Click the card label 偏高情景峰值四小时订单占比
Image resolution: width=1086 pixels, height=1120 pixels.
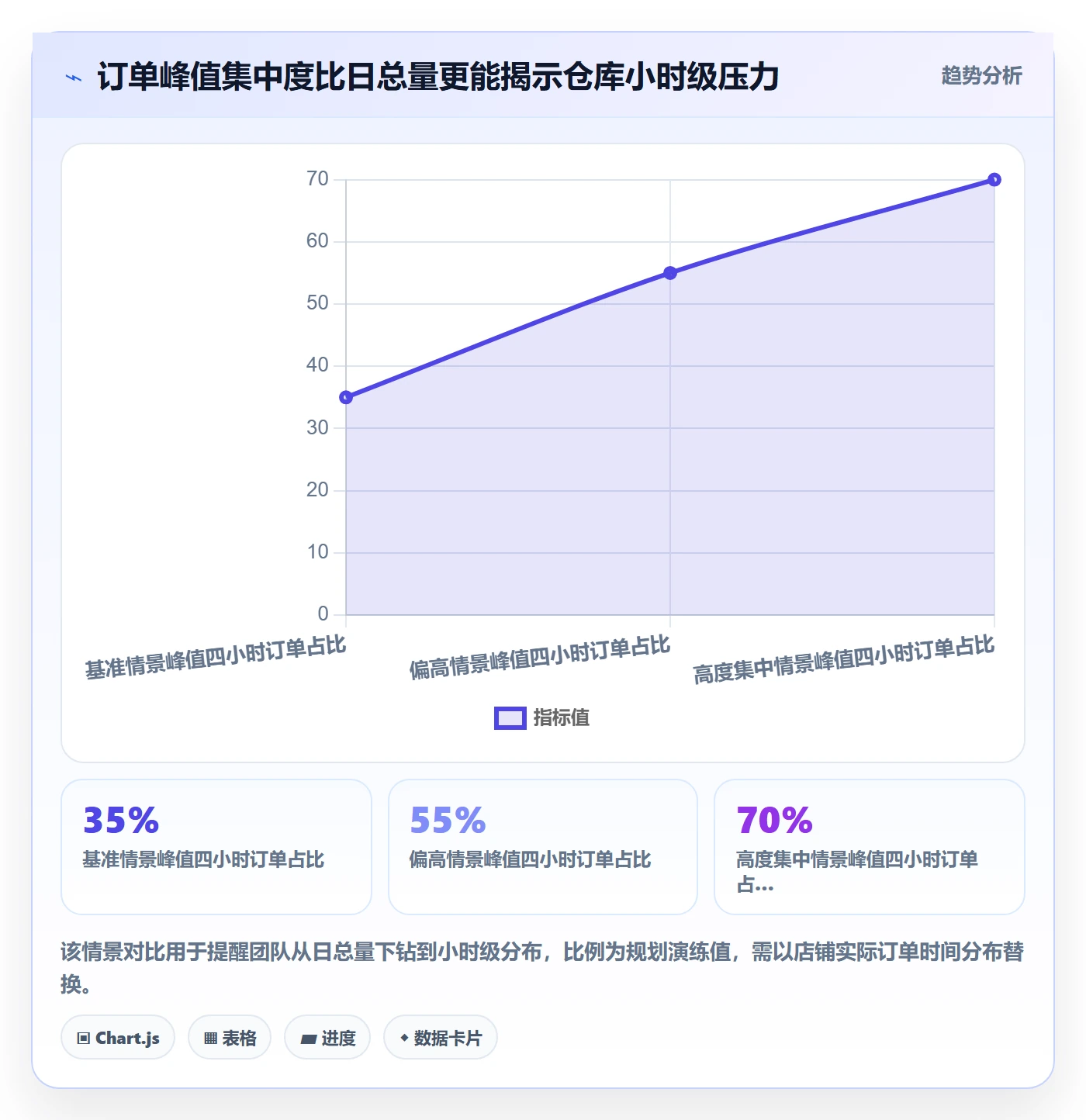[x=530, y=859]
